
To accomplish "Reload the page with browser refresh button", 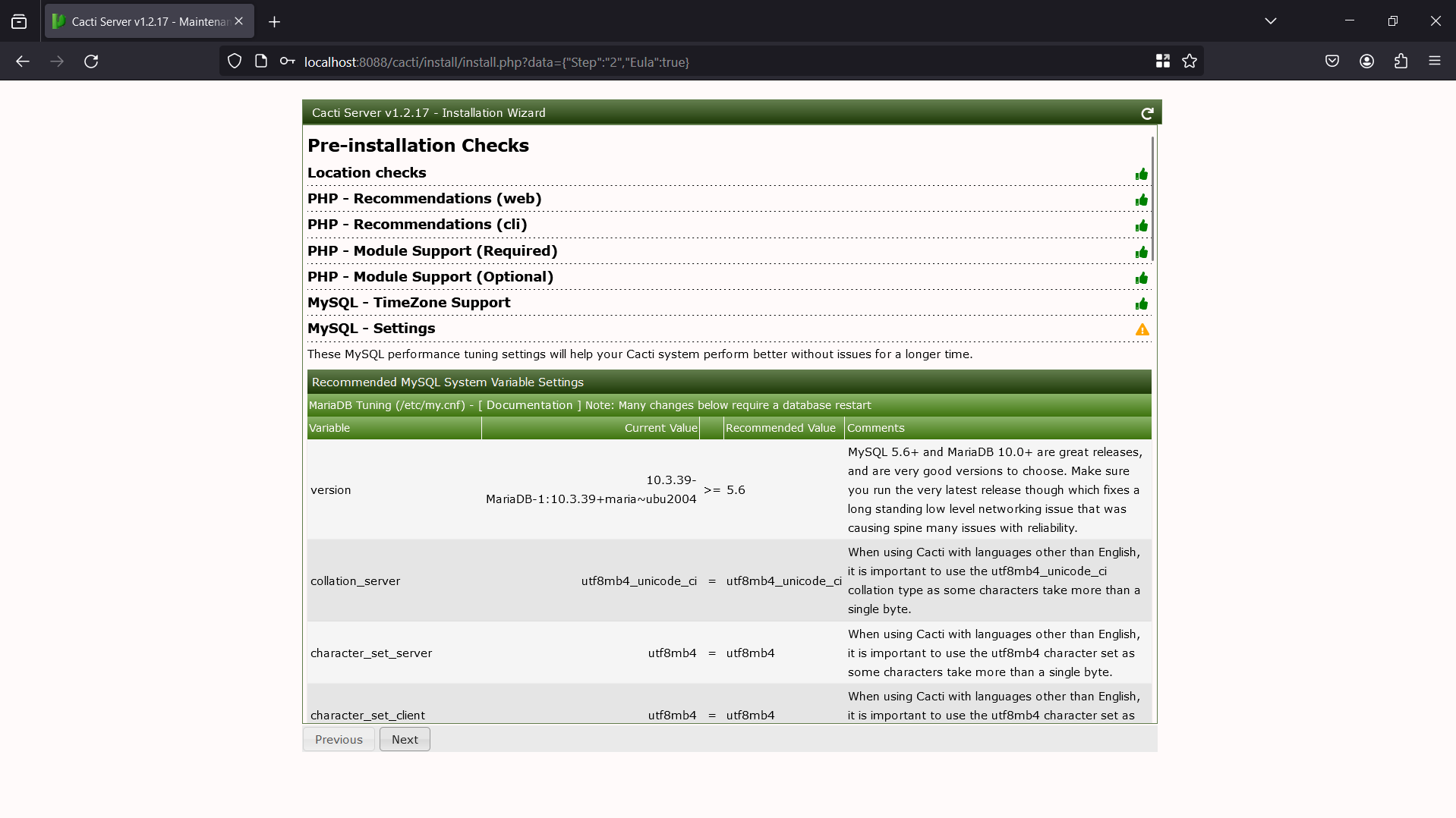I will pos(91,61).
